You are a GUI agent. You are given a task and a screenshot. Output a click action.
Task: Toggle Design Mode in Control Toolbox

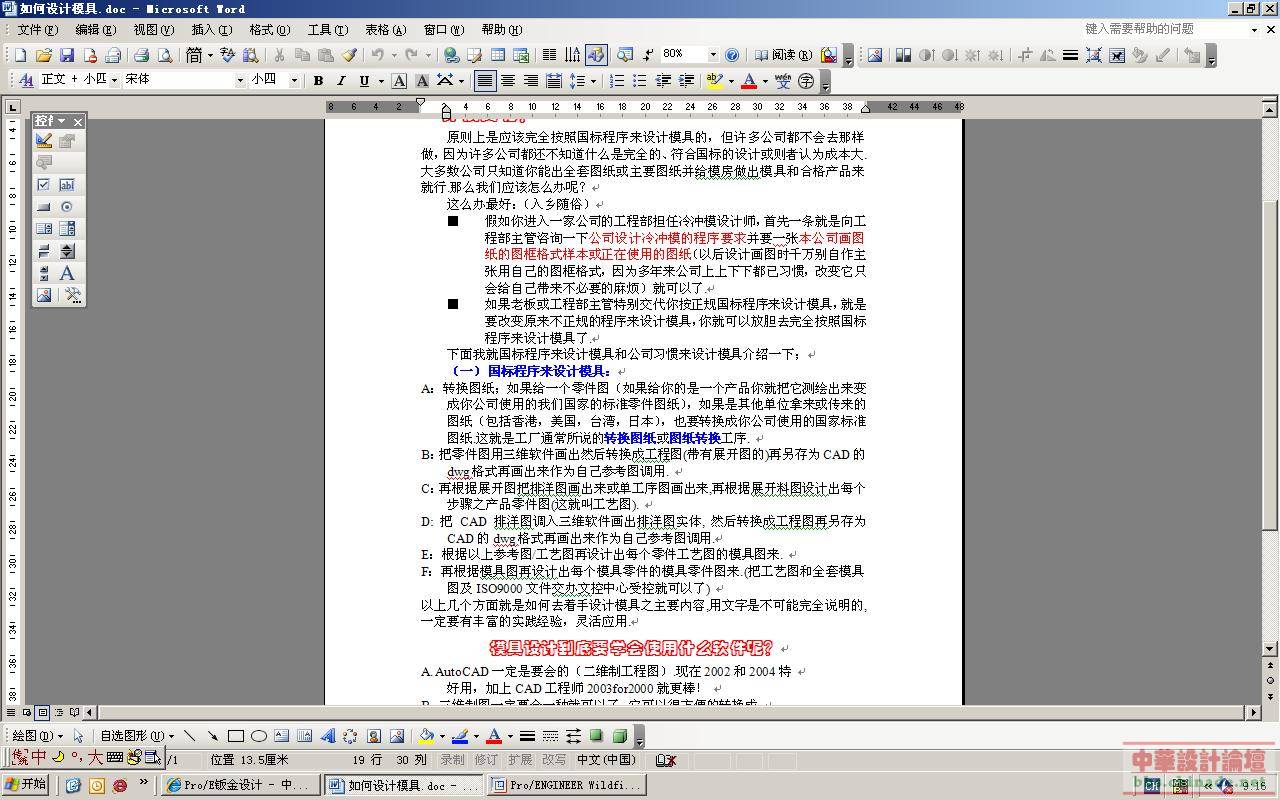coord(44,141)
